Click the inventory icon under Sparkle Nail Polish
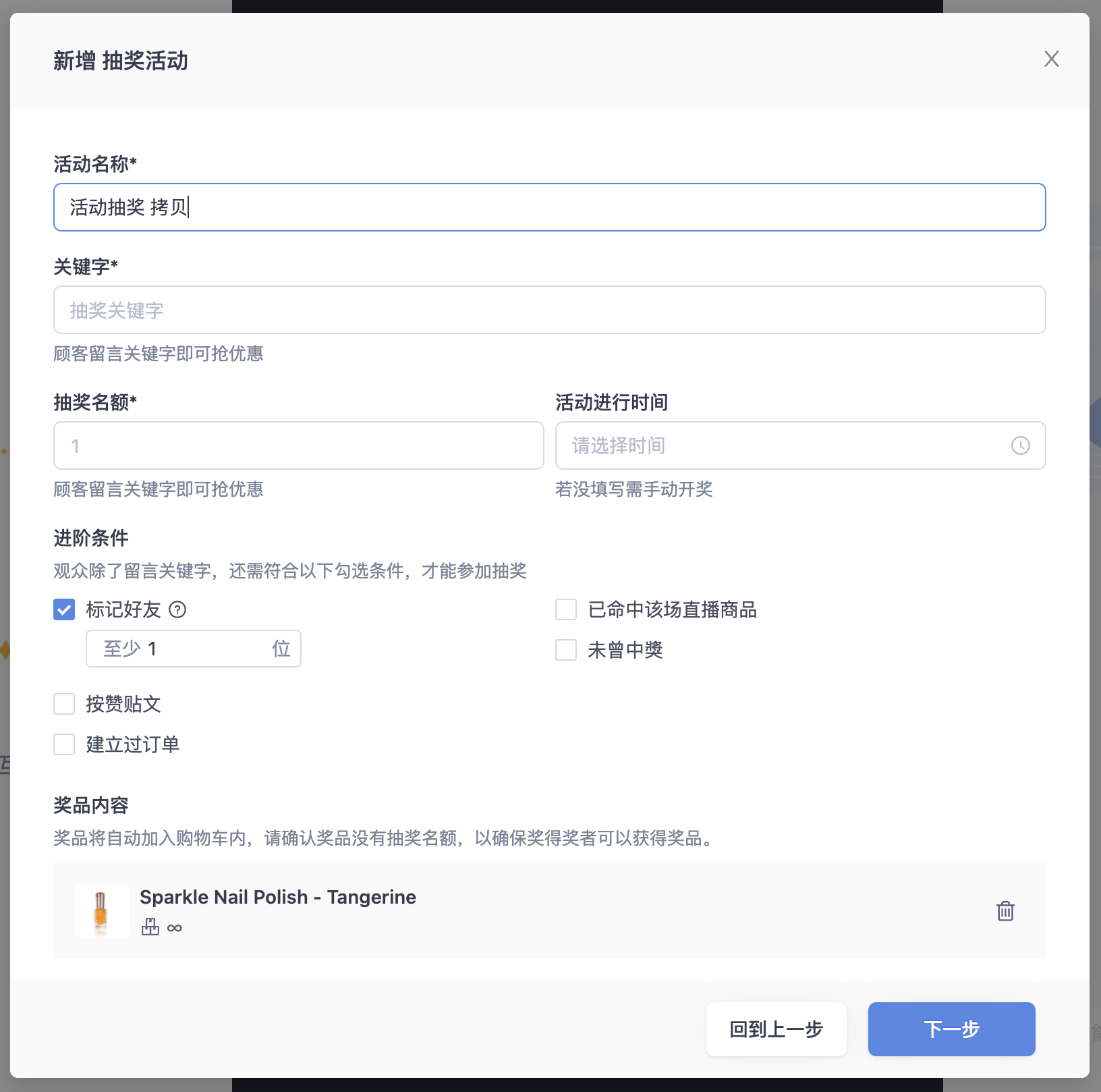Viewport: 1101px width, 1092px height. coord(150,927)
